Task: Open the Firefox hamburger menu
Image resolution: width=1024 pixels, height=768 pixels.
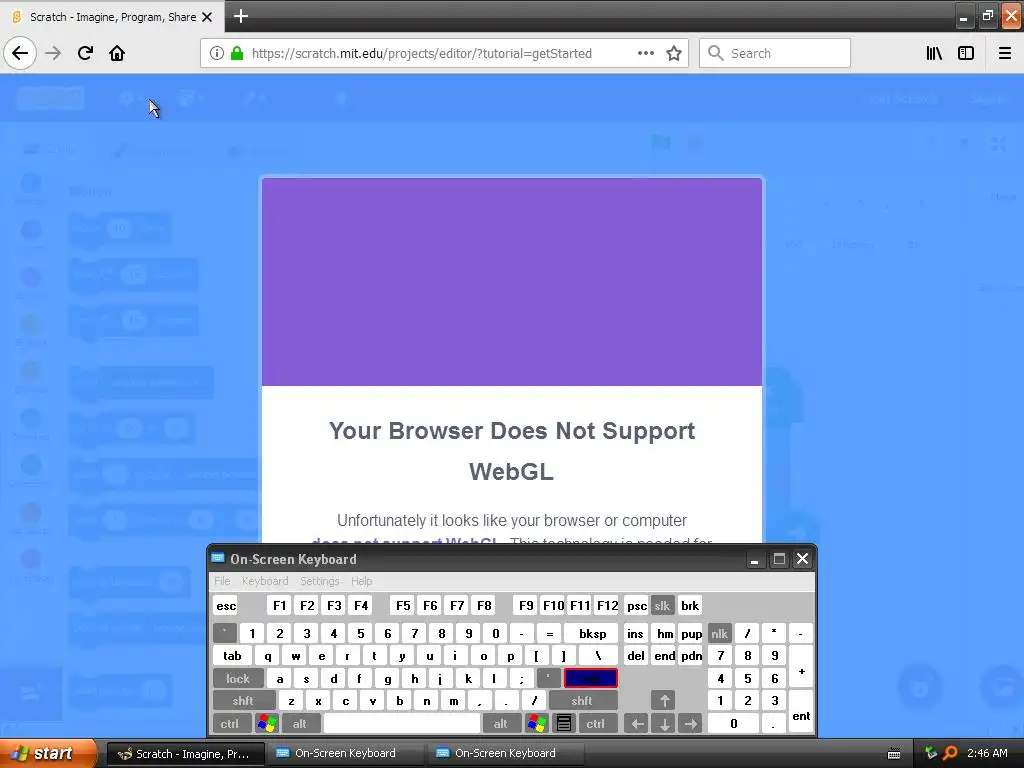Action: 1005,53
